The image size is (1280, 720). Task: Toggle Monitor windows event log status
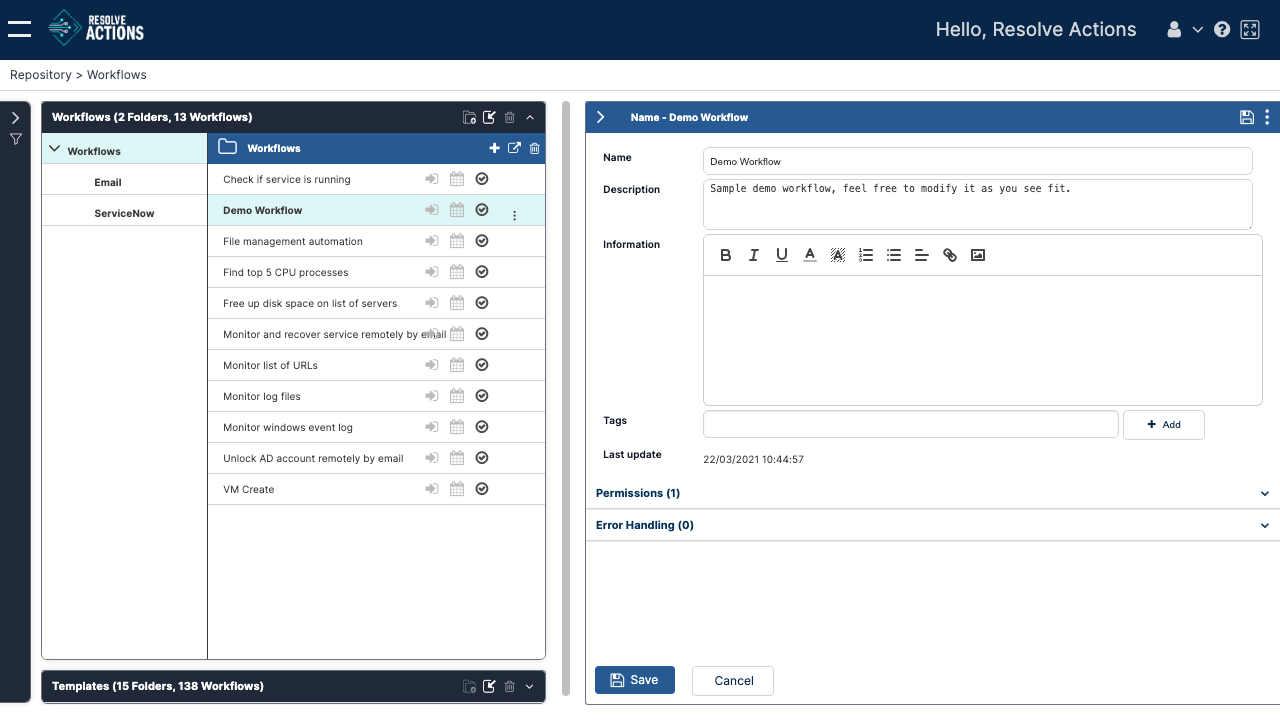point(482,427)
